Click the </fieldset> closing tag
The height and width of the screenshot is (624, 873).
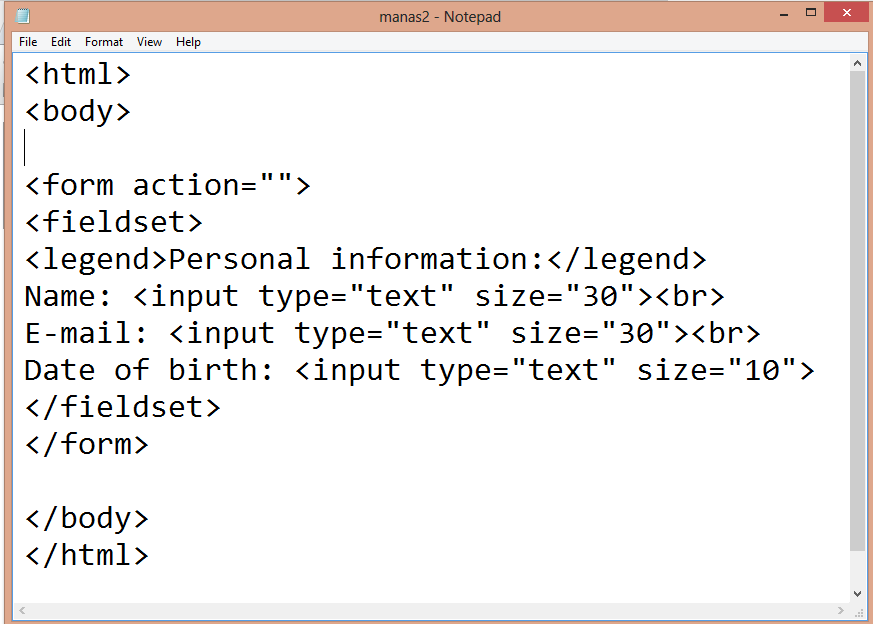[x=123, y=407]
